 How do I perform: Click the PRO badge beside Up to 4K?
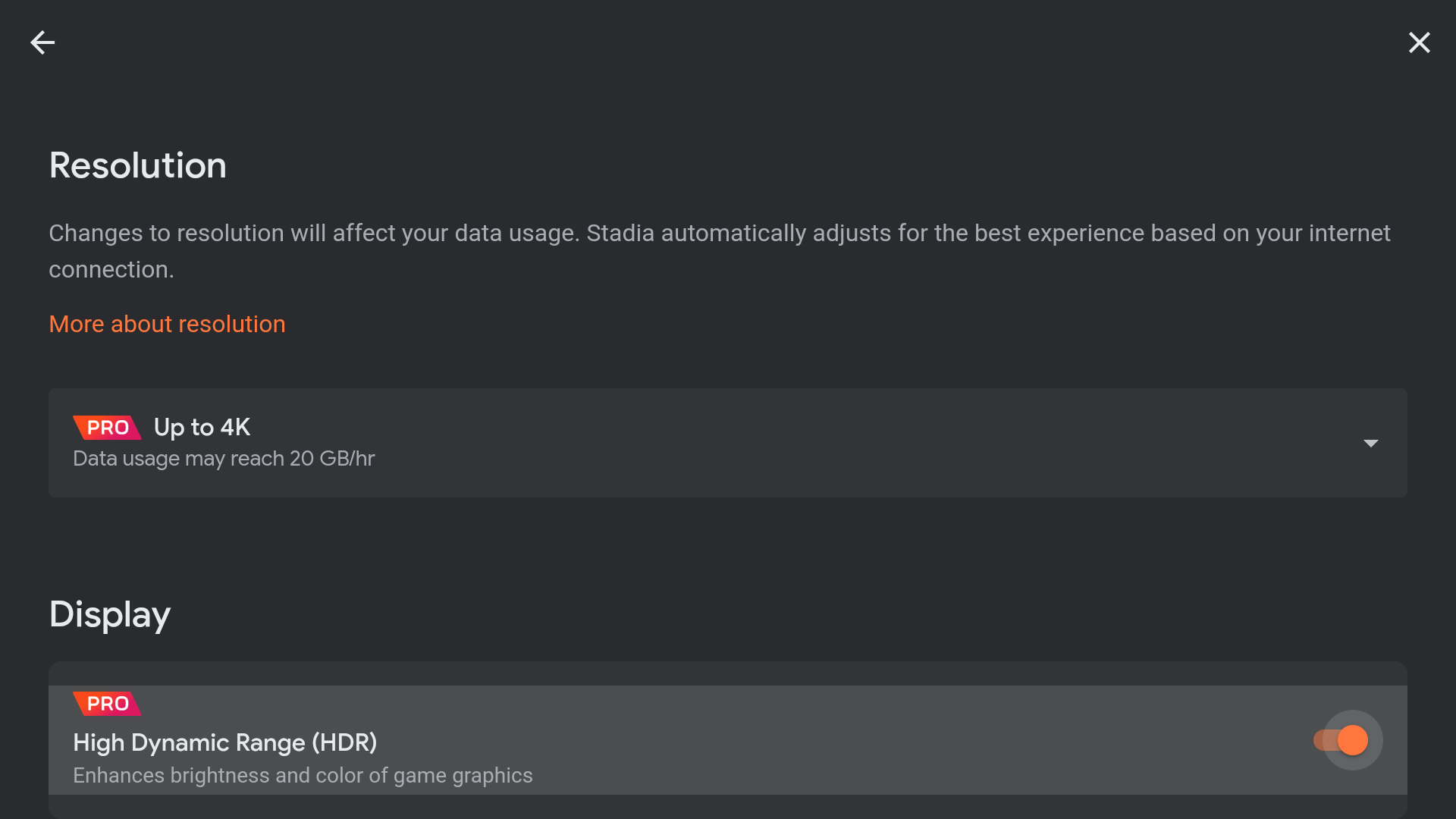(x=107, y=428)
